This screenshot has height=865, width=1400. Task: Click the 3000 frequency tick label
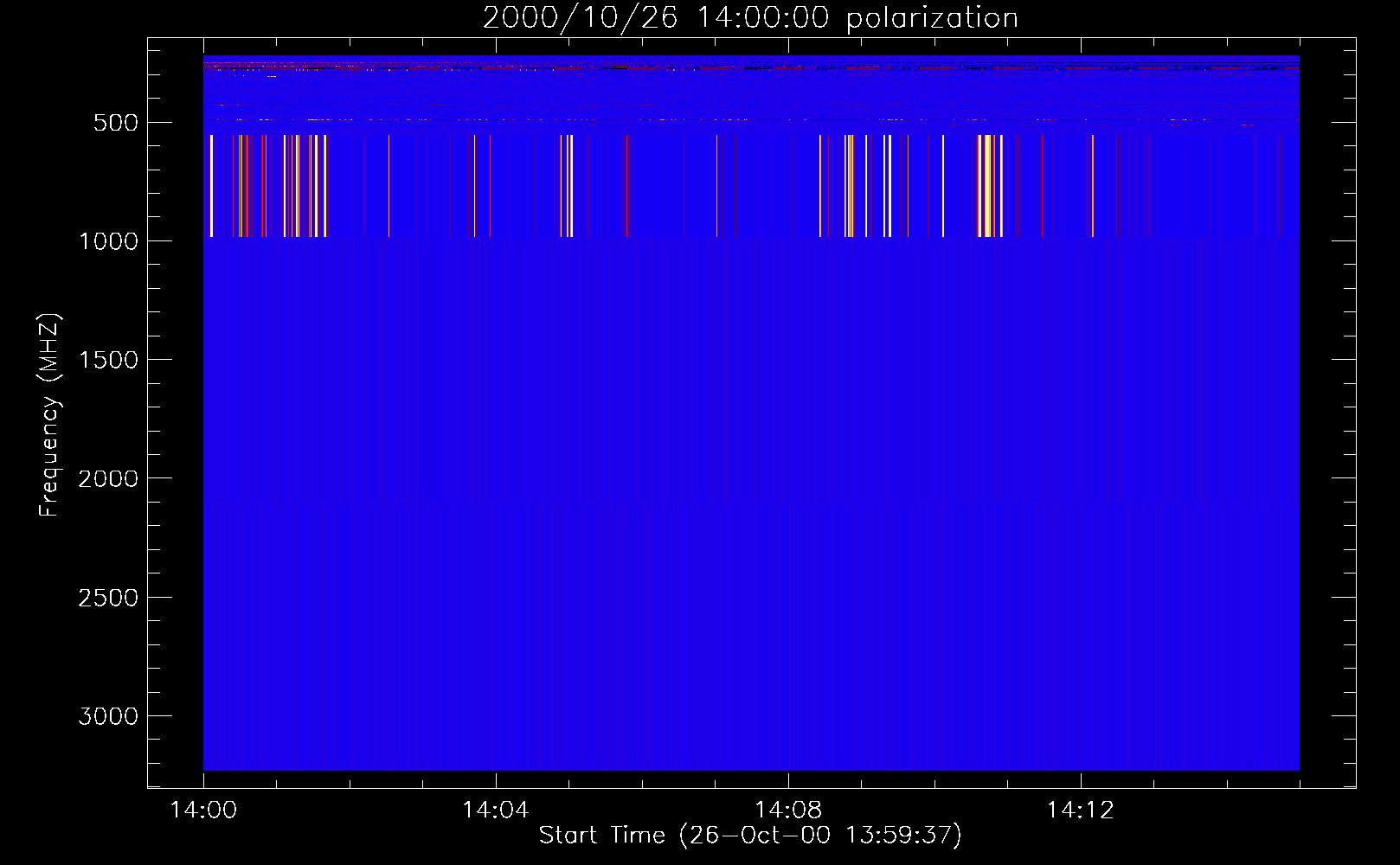(108, 716)
